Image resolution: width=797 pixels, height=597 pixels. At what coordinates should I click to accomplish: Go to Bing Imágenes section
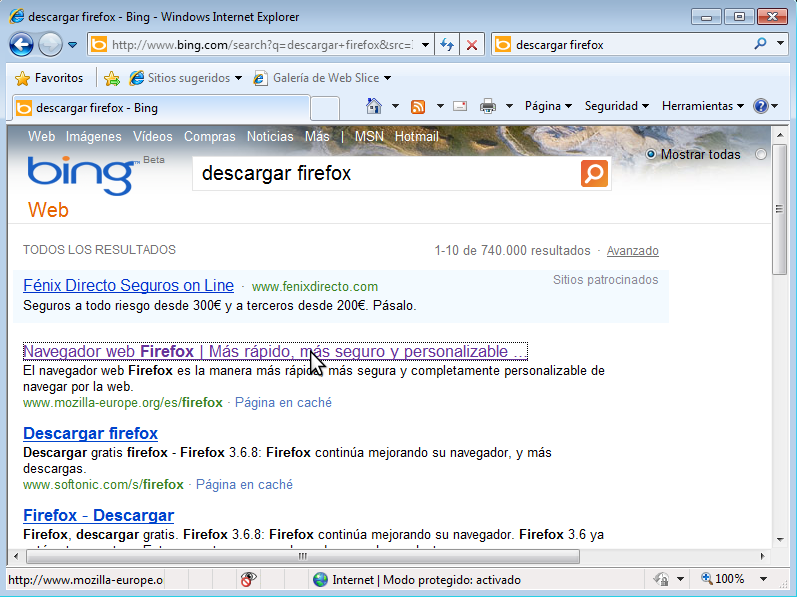[x=94, y=136]
